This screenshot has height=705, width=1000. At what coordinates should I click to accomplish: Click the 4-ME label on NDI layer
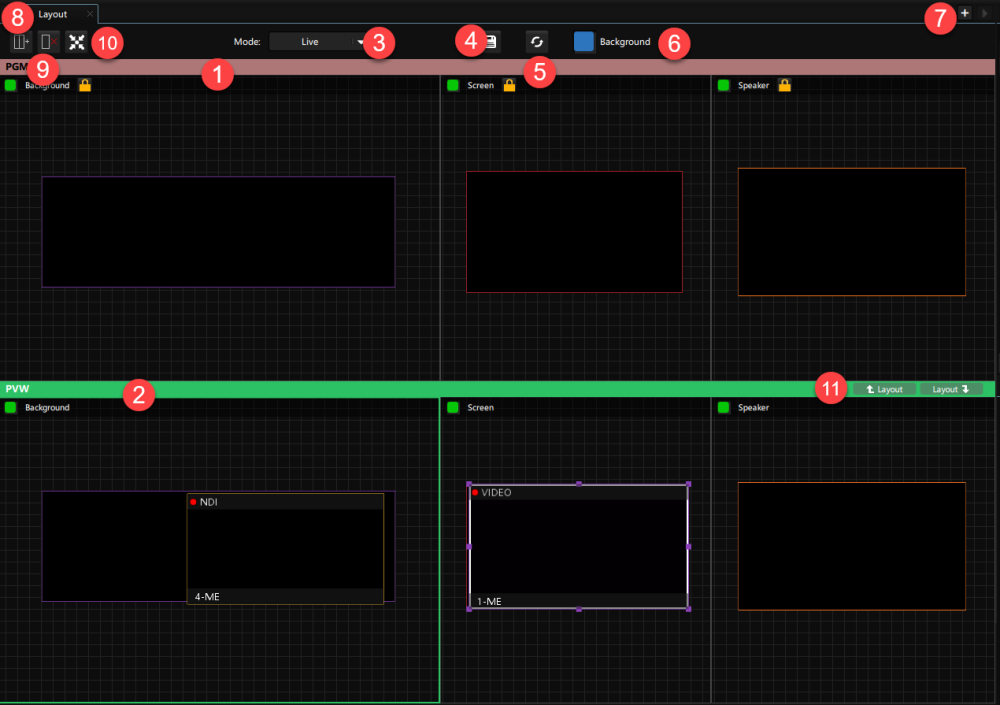[207, 597]
